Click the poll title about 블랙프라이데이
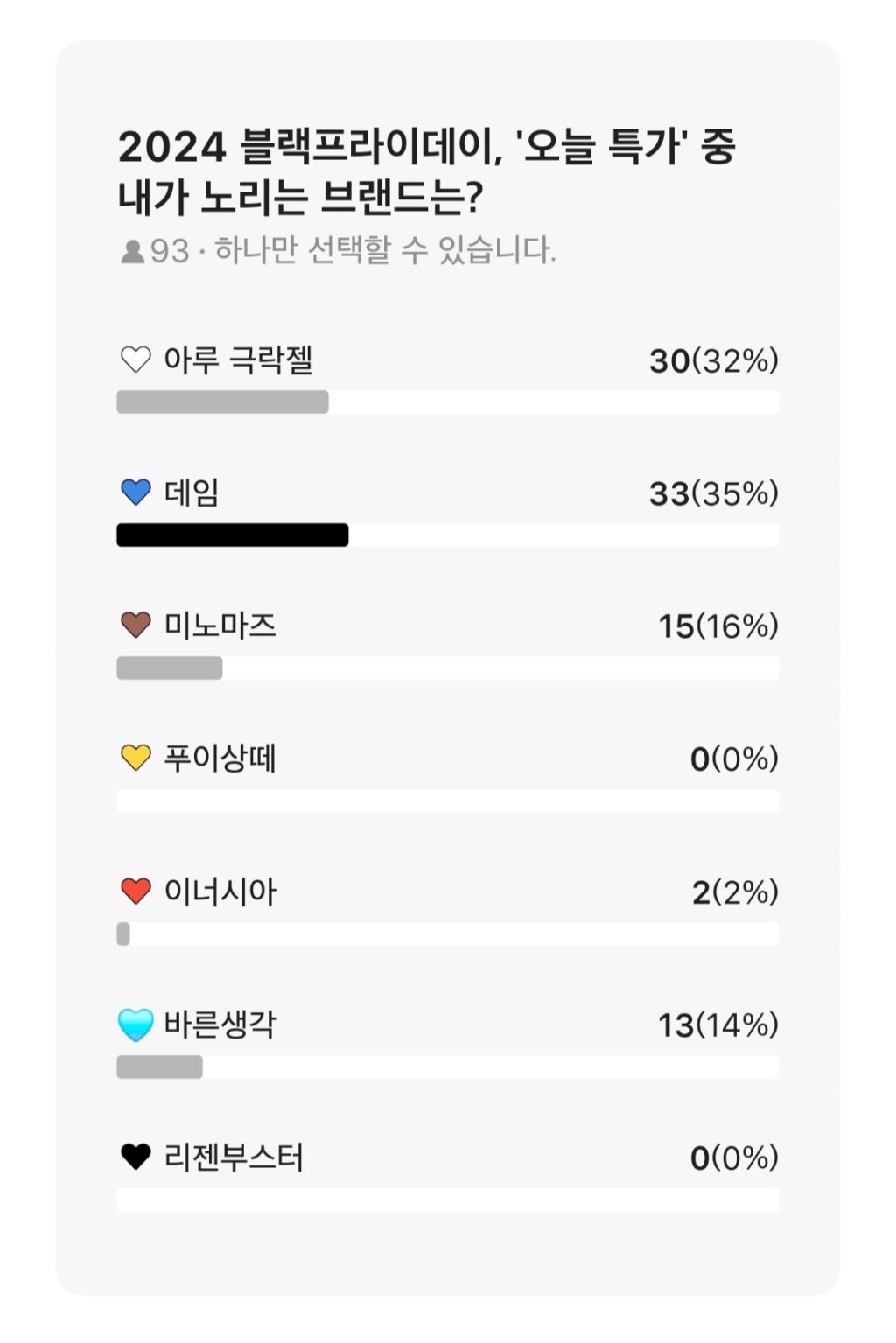The width and height of the screenshot is (896, 1343). pyautogui.click(x=426, y=171)
